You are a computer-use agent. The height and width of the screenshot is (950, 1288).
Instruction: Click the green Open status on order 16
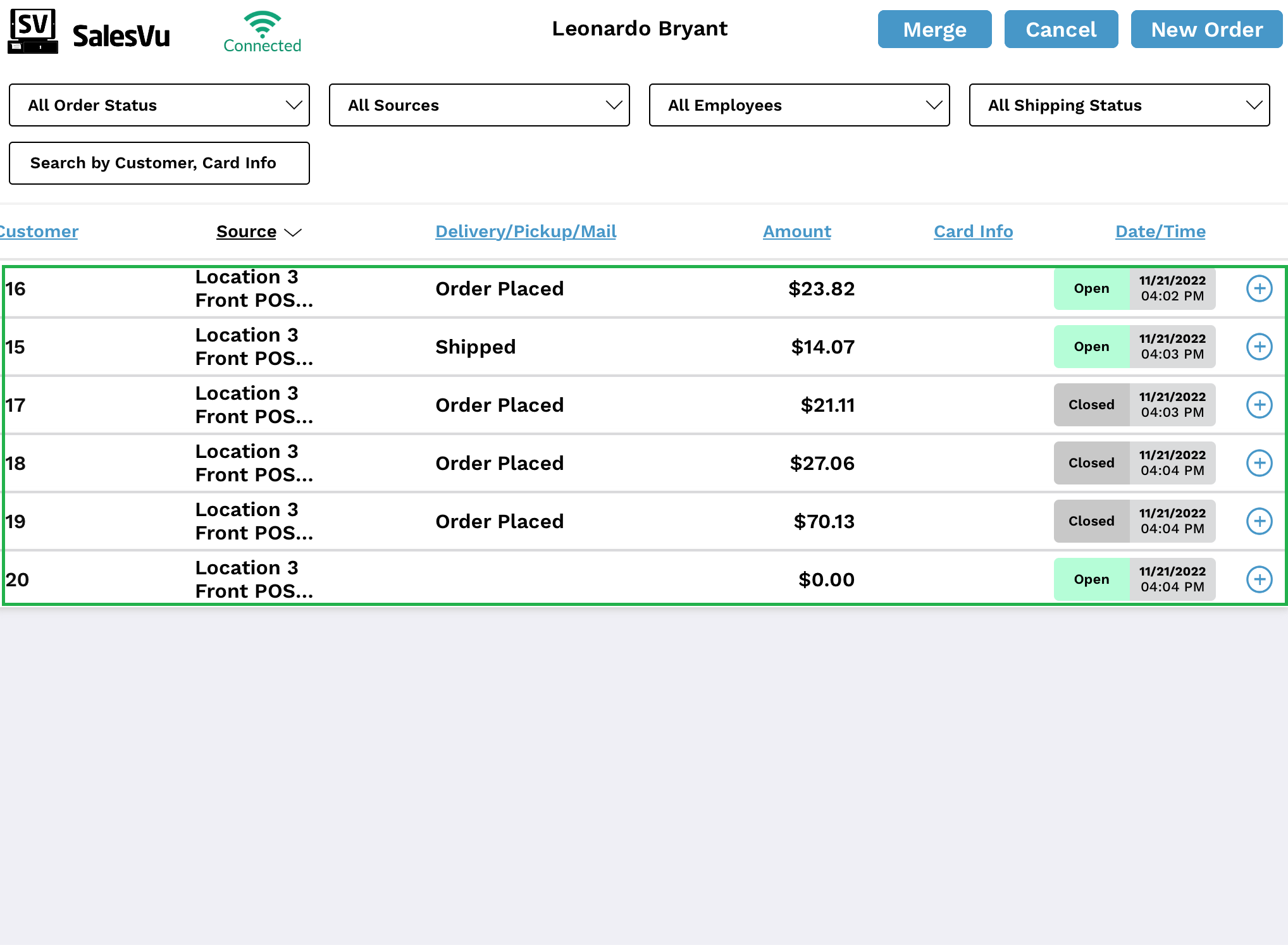click(x=1091, y=289)
